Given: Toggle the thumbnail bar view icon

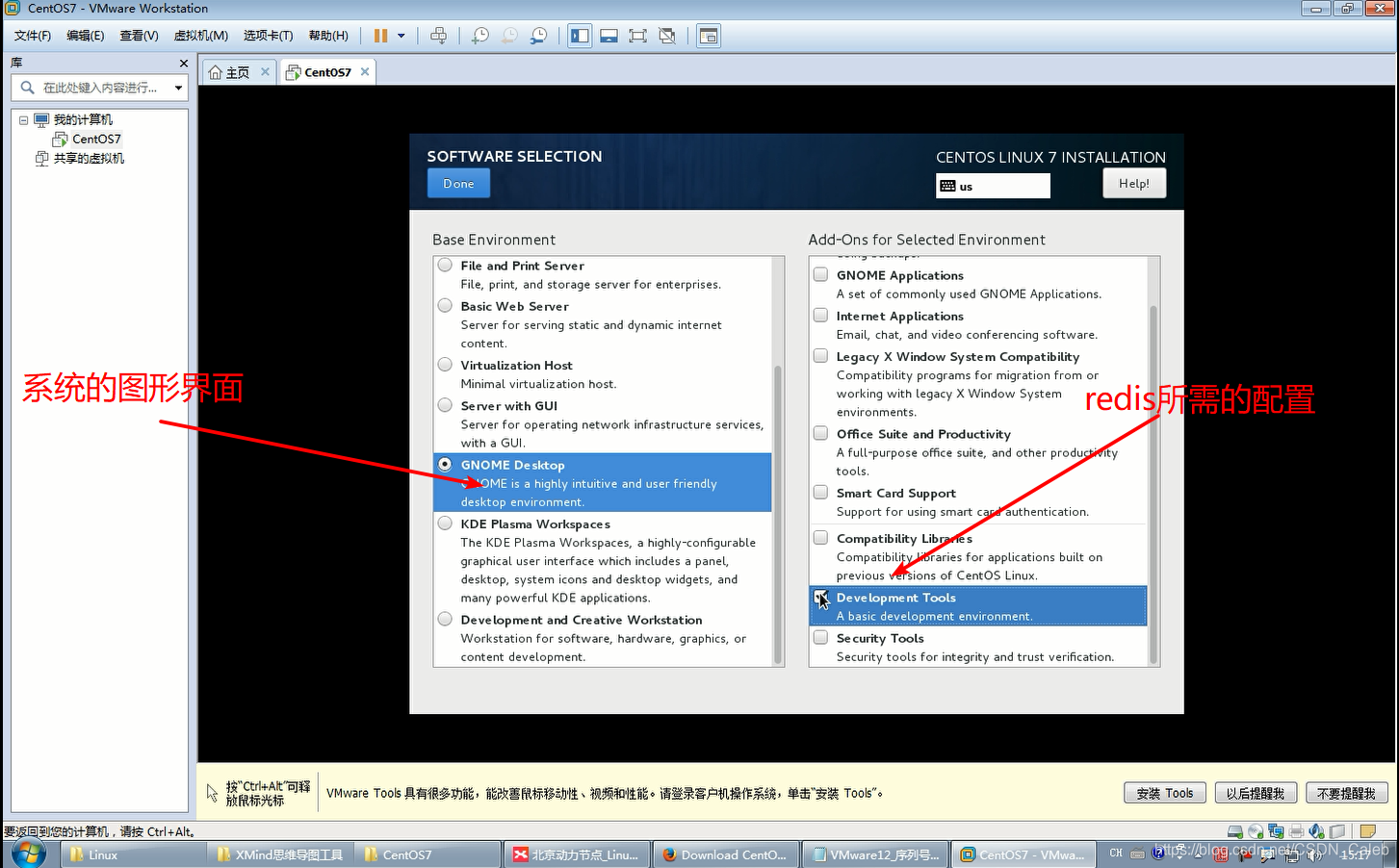Looking at the screenshot, I should 609,36.
